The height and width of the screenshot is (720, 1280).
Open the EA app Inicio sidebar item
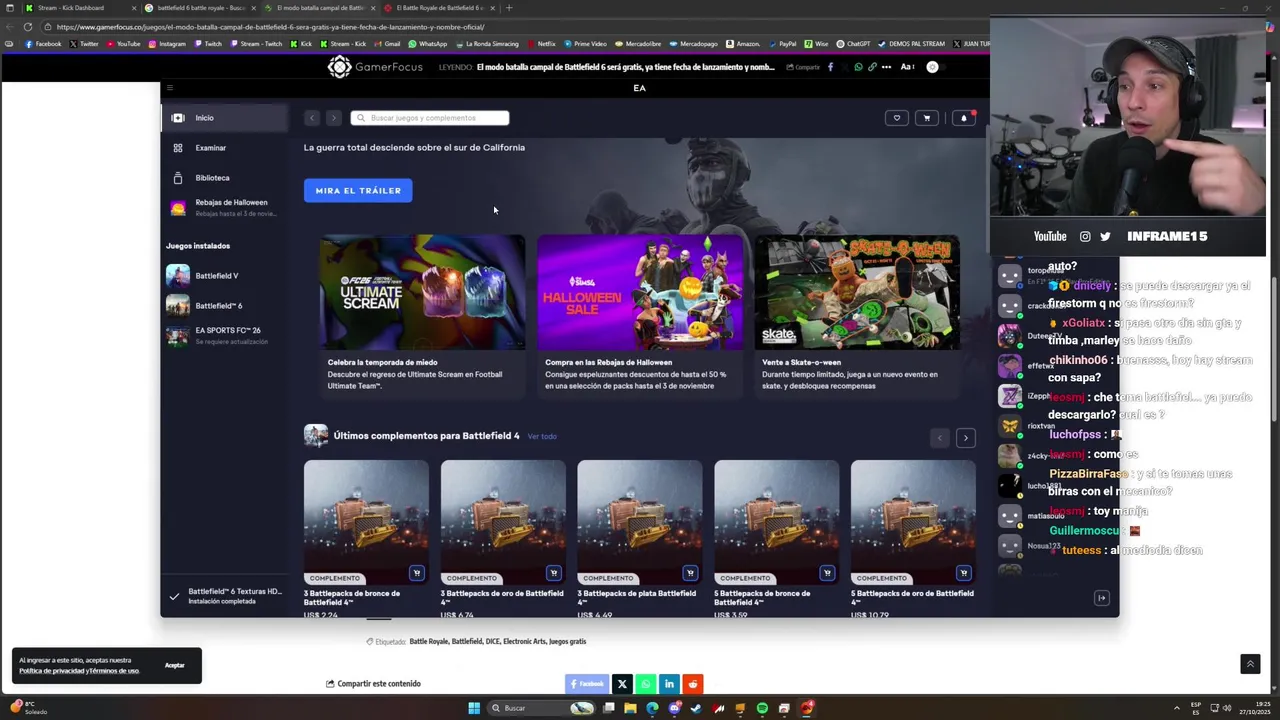(226, 118)
